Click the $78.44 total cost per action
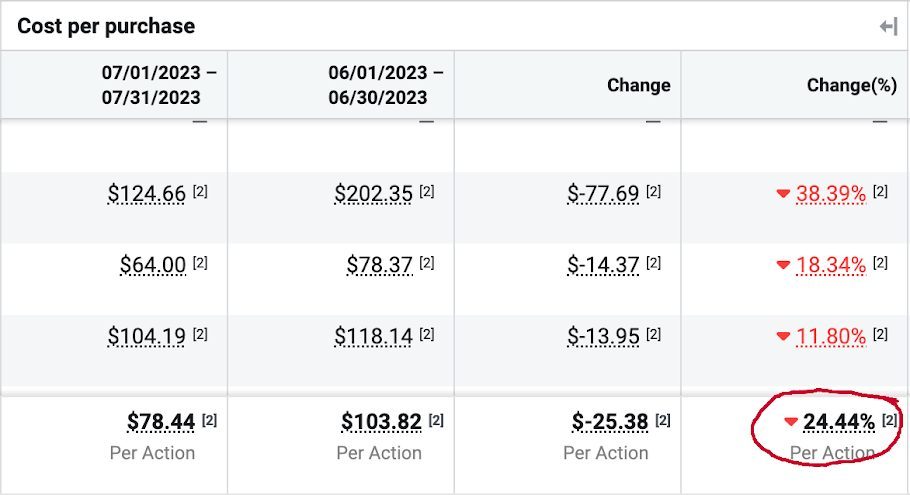 (161, 422)
